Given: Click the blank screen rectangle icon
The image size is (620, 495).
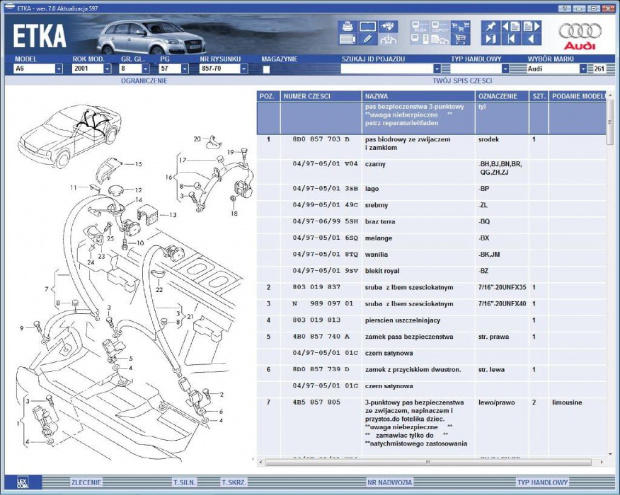Looking at the screenshot, I should pos(367,27).
